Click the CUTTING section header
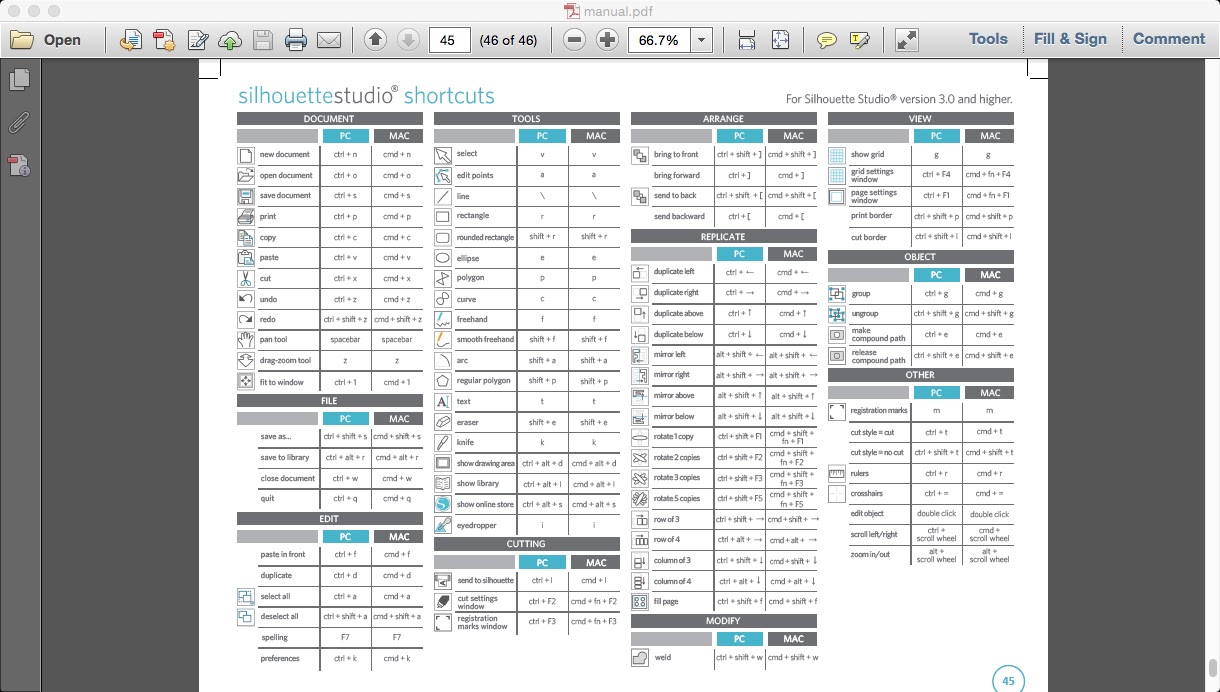The image size is (1220, 692). 526,544
